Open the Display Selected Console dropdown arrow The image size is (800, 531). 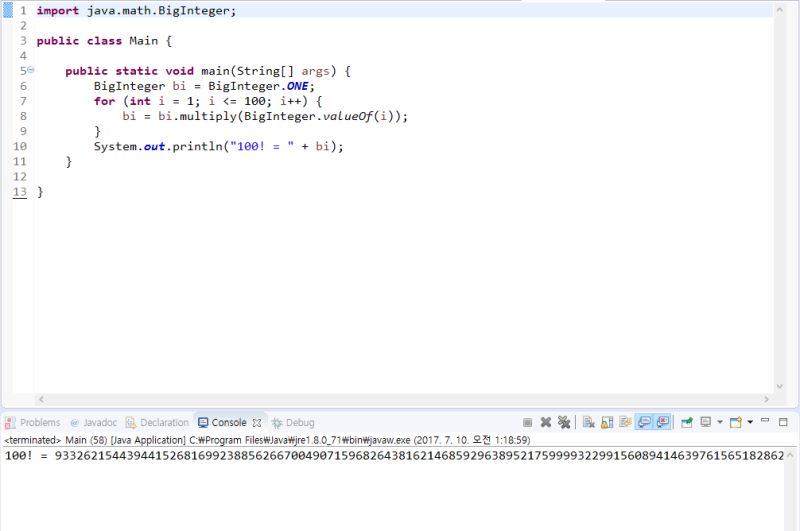(x=720, y=422)
